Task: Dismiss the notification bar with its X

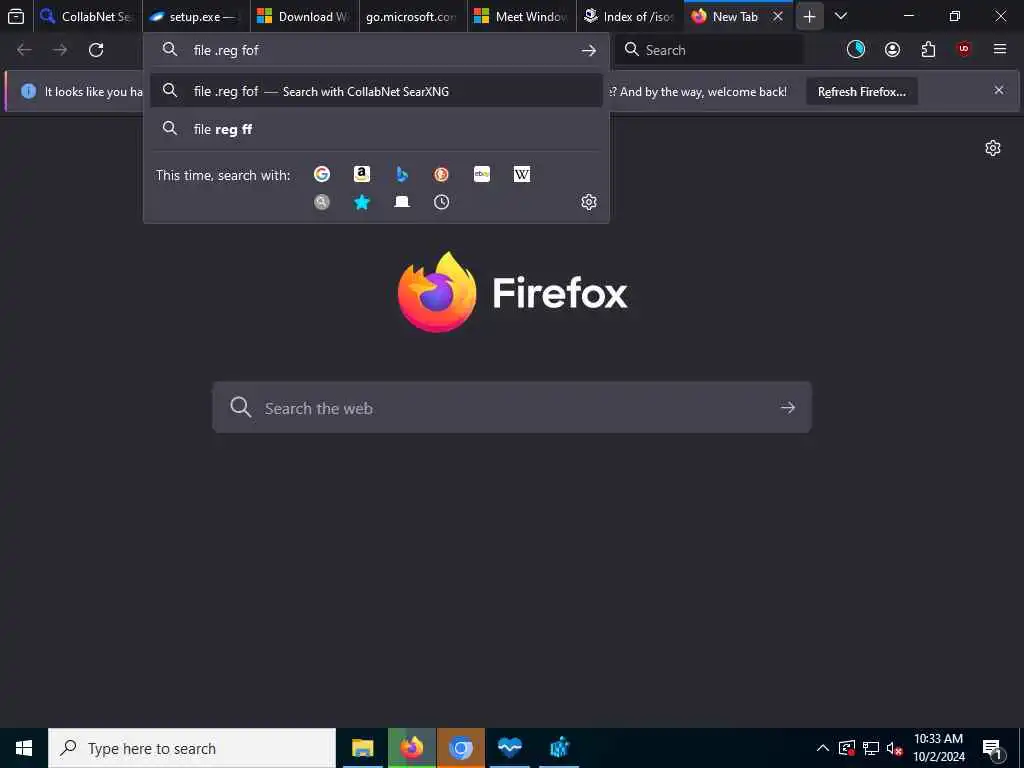Action: click(x=999, y=90)
